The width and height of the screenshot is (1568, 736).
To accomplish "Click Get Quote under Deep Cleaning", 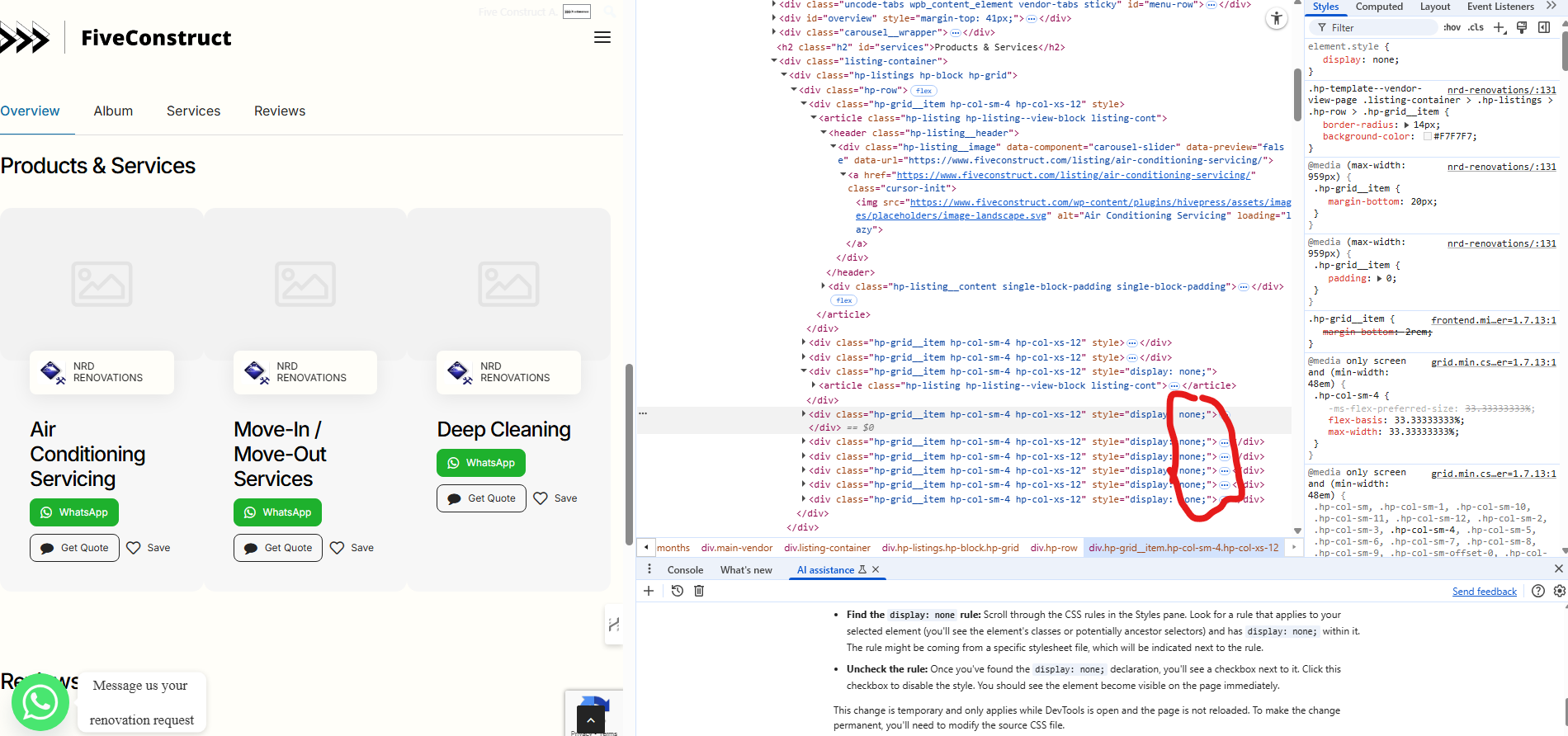I will (481, 498).
